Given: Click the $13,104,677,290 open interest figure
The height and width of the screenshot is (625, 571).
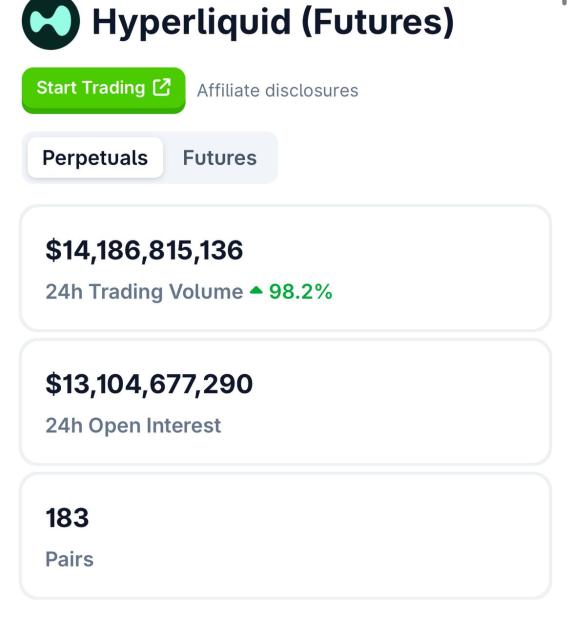Looking at the screenshot, I should (149, 385).
